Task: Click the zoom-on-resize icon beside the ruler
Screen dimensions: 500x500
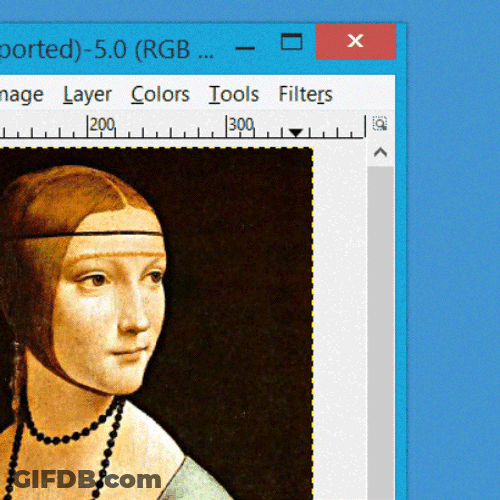Action: 380,124
